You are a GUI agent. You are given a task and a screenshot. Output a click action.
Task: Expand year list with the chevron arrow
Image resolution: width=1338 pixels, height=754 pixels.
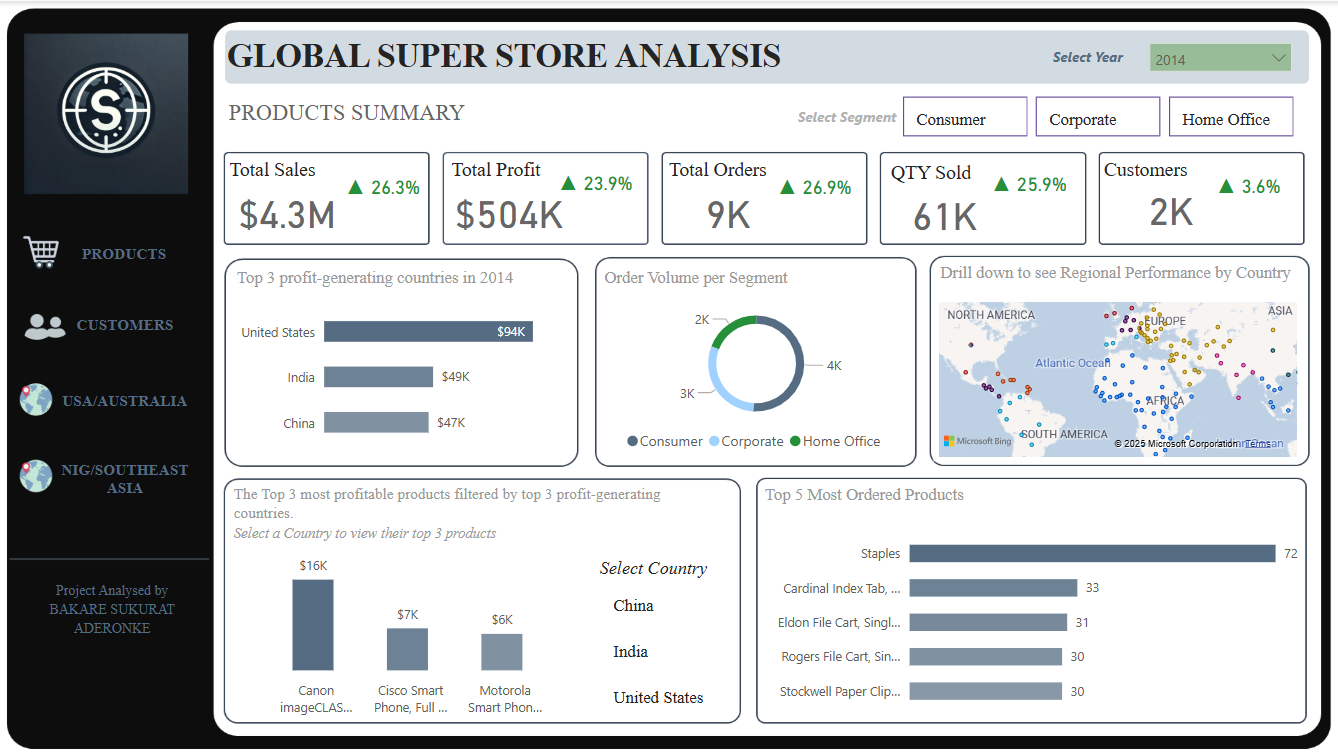1278,58
